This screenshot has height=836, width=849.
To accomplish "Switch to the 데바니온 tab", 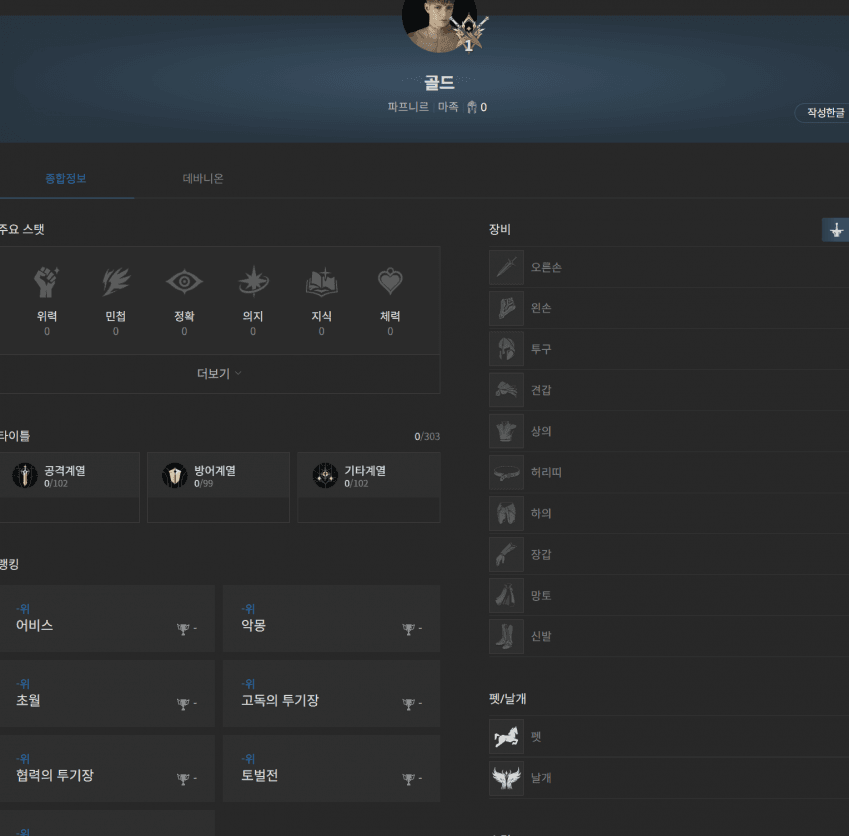I will [203, 179].
